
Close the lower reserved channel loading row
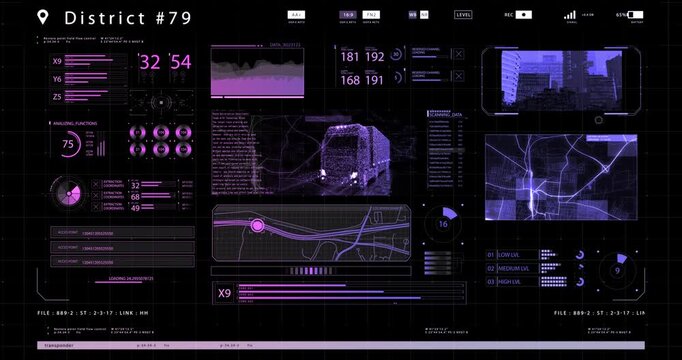tap(459, 76)
